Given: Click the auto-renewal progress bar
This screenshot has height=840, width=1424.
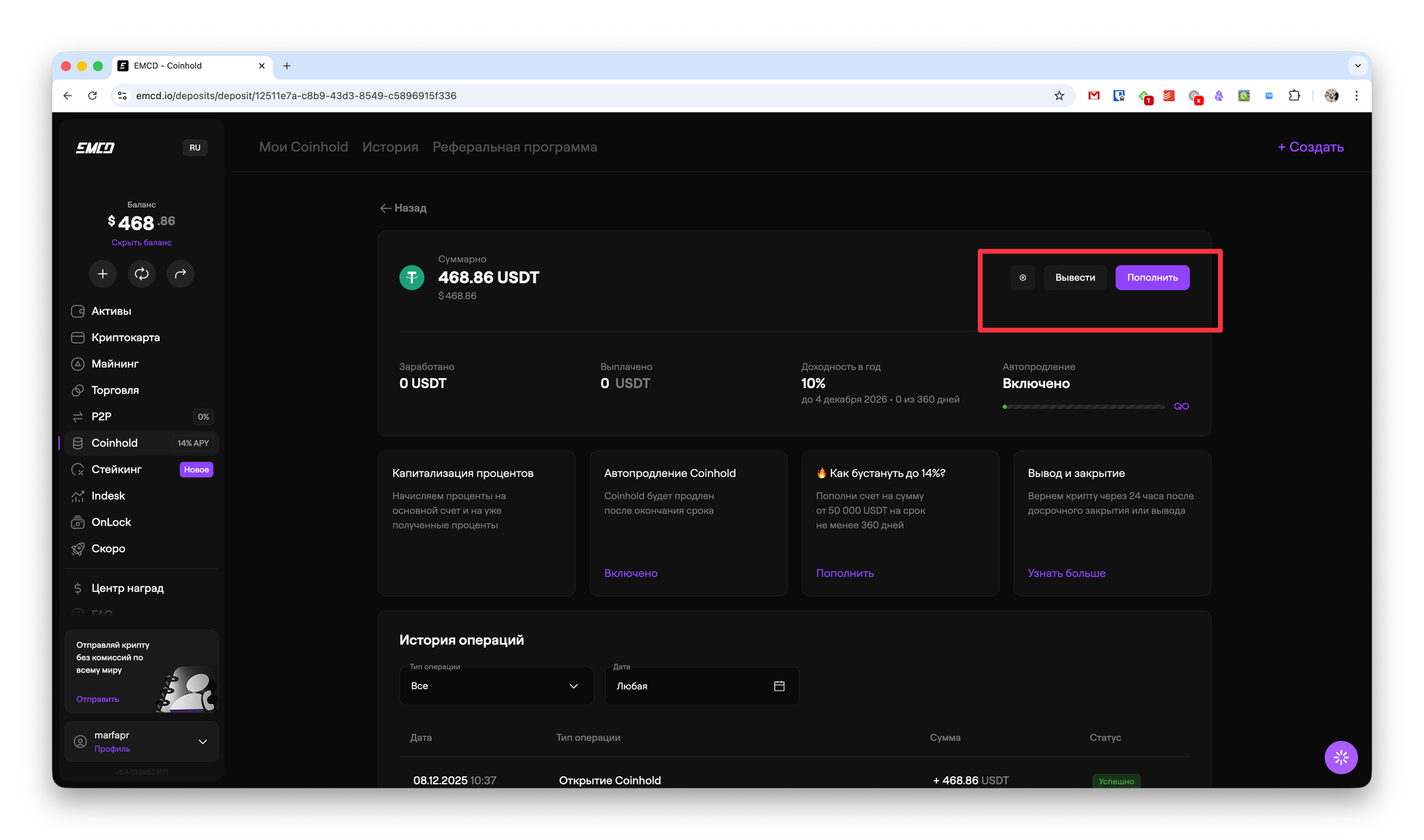Looking at the screenshot, I should pyautogui.click(x=1083, y=407).
